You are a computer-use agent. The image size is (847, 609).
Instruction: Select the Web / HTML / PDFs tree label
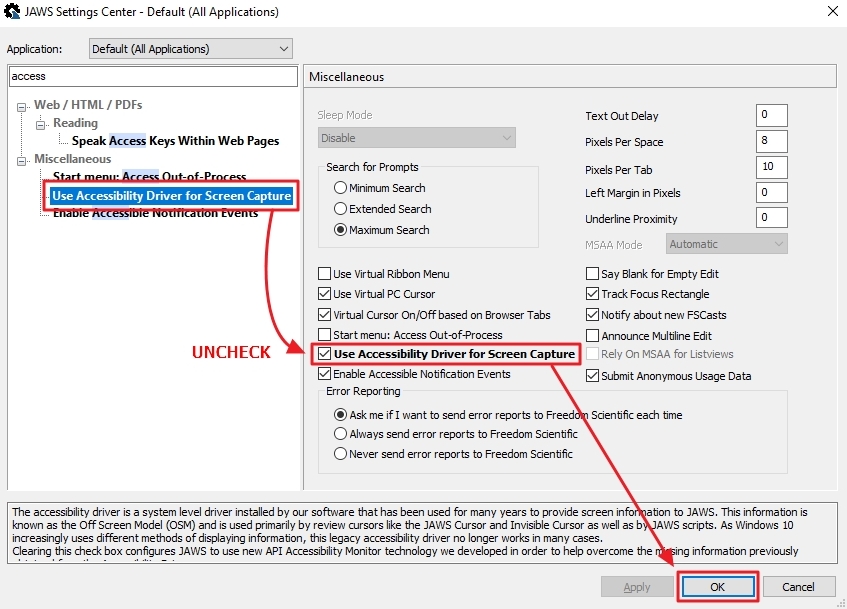(x=88, y=105)
